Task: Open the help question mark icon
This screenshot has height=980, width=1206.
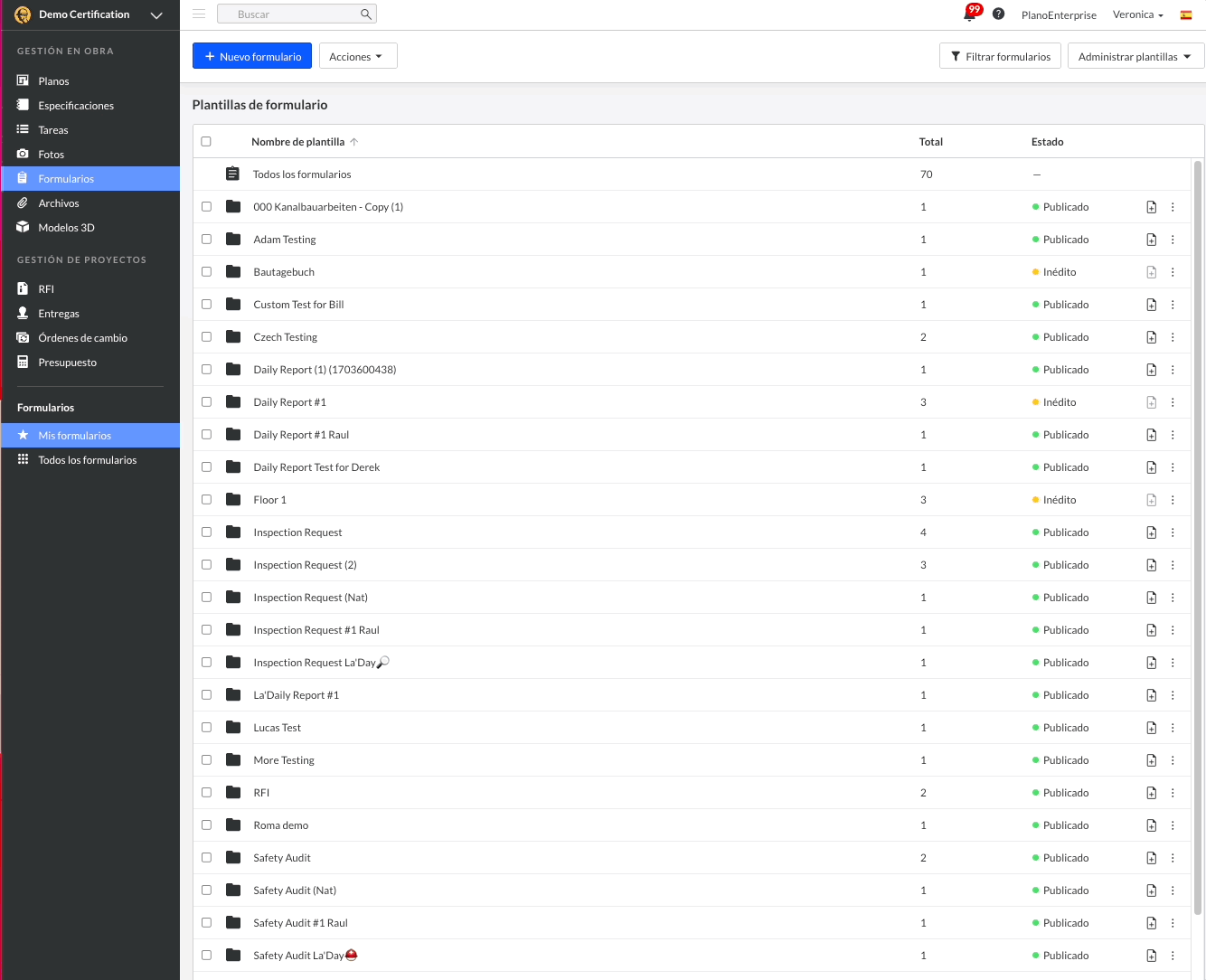Action: (x=998, y=14)
